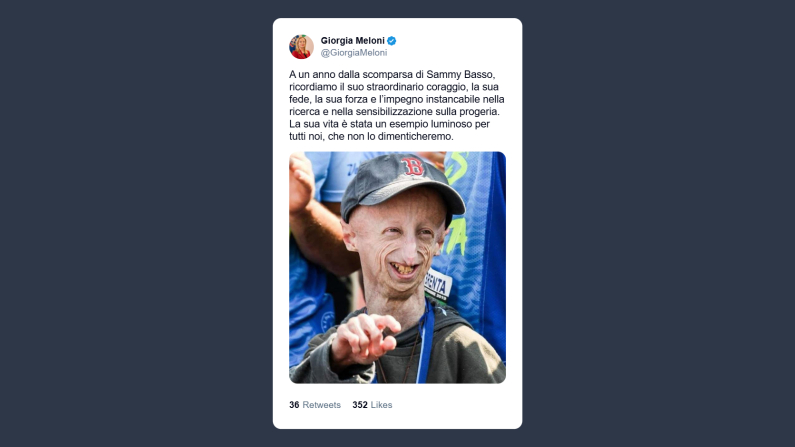Click the dark background outside the tweet card
The image size is (795, 447).
coord(137,223)
